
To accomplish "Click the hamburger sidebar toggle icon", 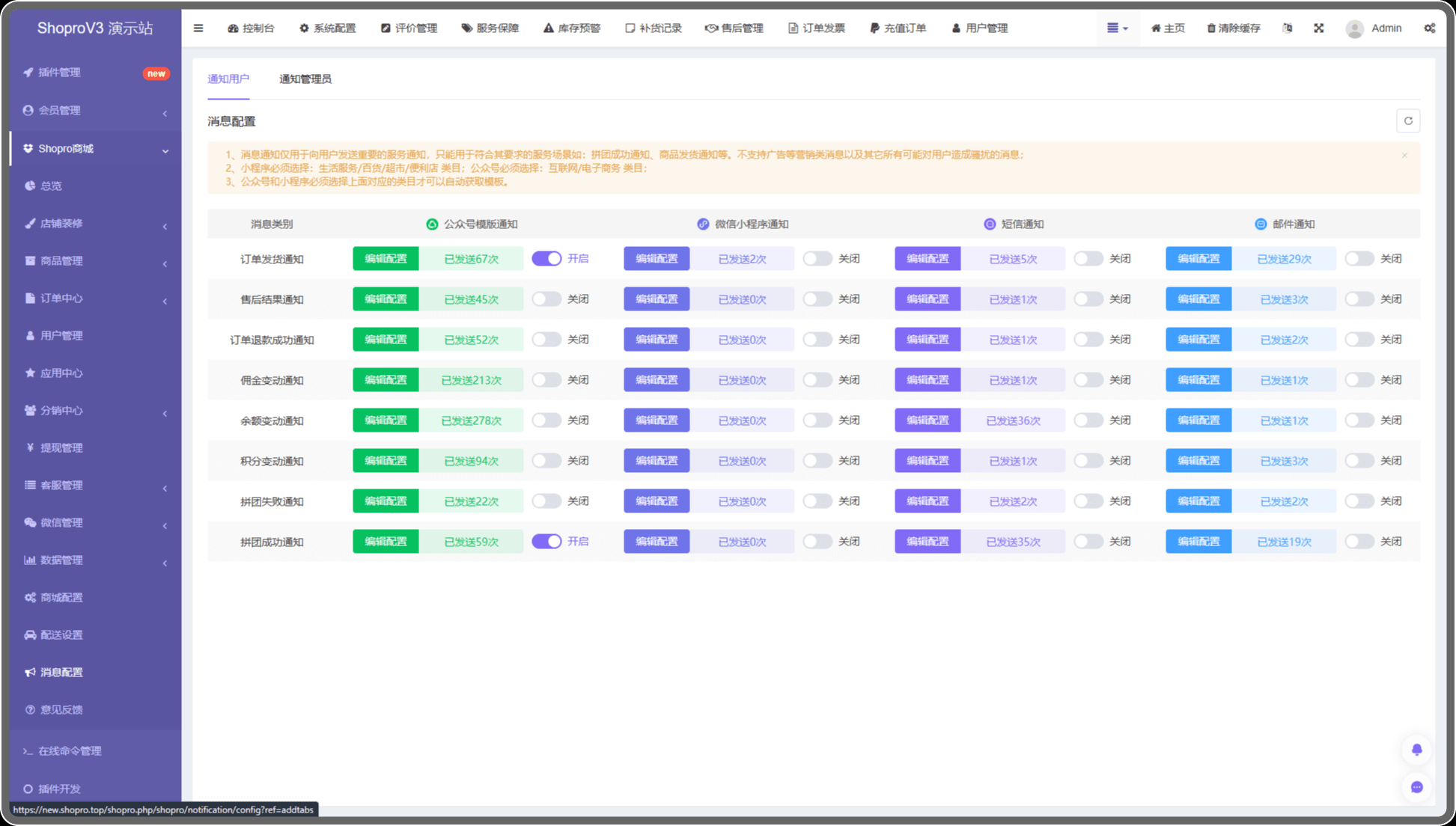I will (198, 28).
